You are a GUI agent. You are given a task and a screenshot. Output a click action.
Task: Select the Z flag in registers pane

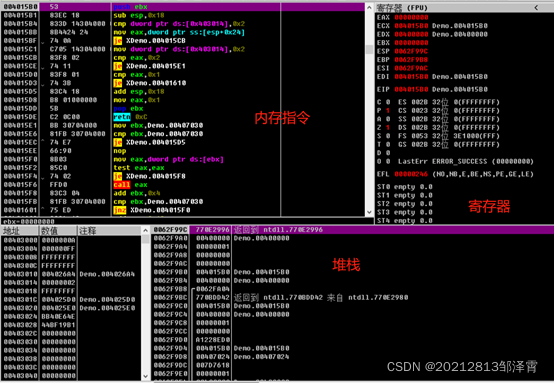(x=383, y=128)
